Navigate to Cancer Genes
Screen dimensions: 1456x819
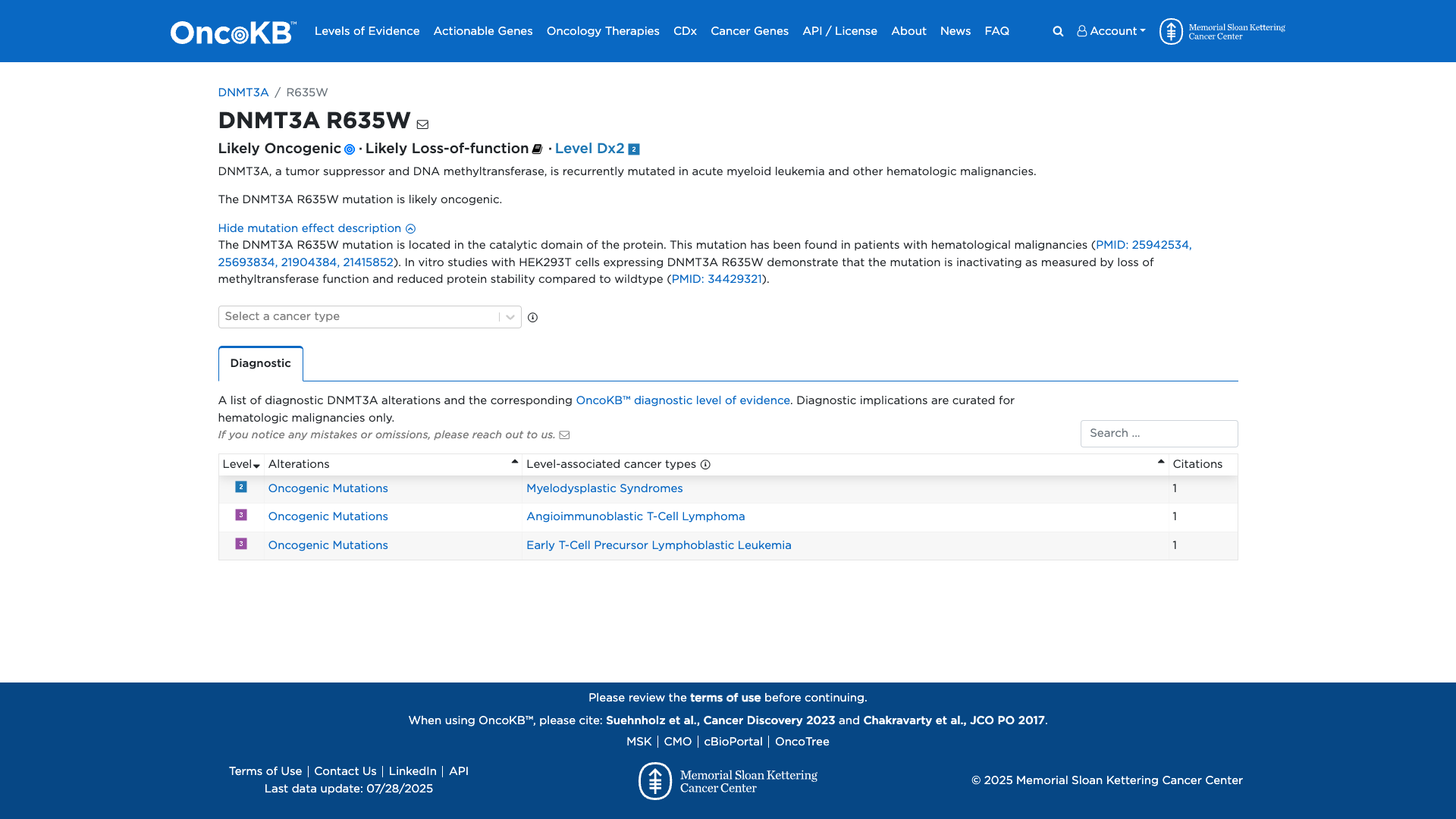pyautogui.click(x=749, y=31)
